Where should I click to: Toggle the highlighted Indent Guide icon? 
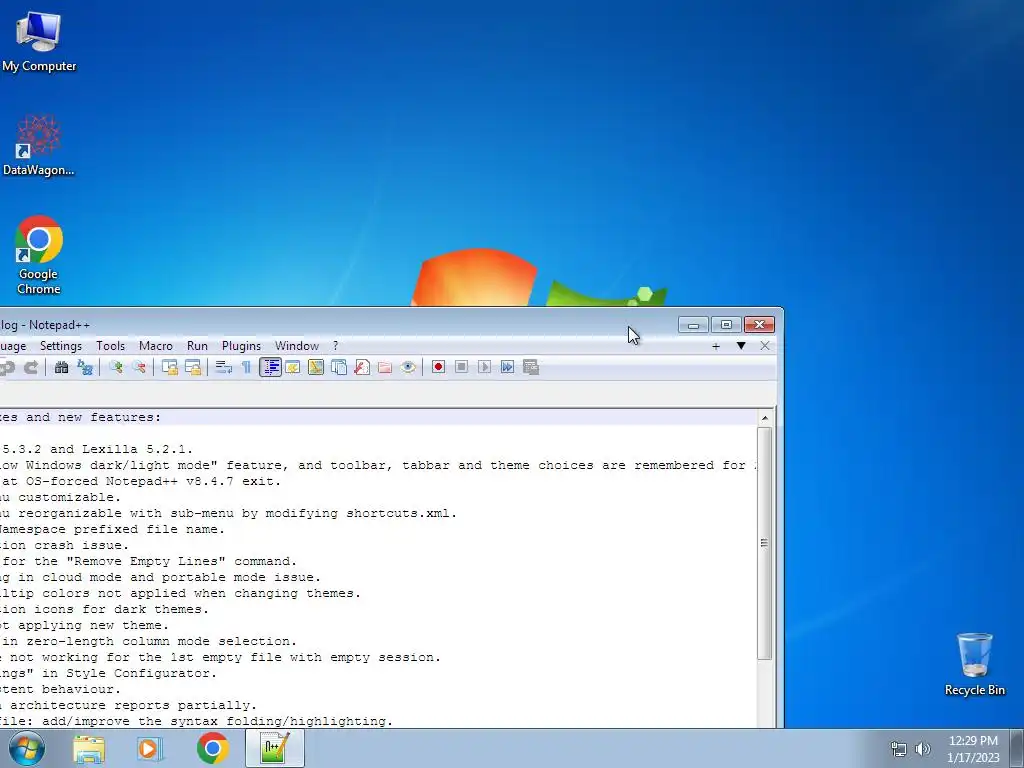270,368
